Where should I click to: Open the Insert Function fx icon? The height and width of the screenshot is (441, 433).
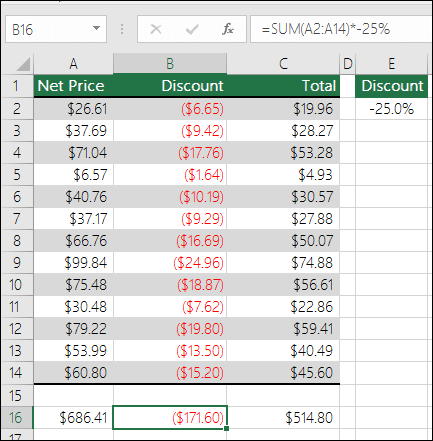point(228,29)
